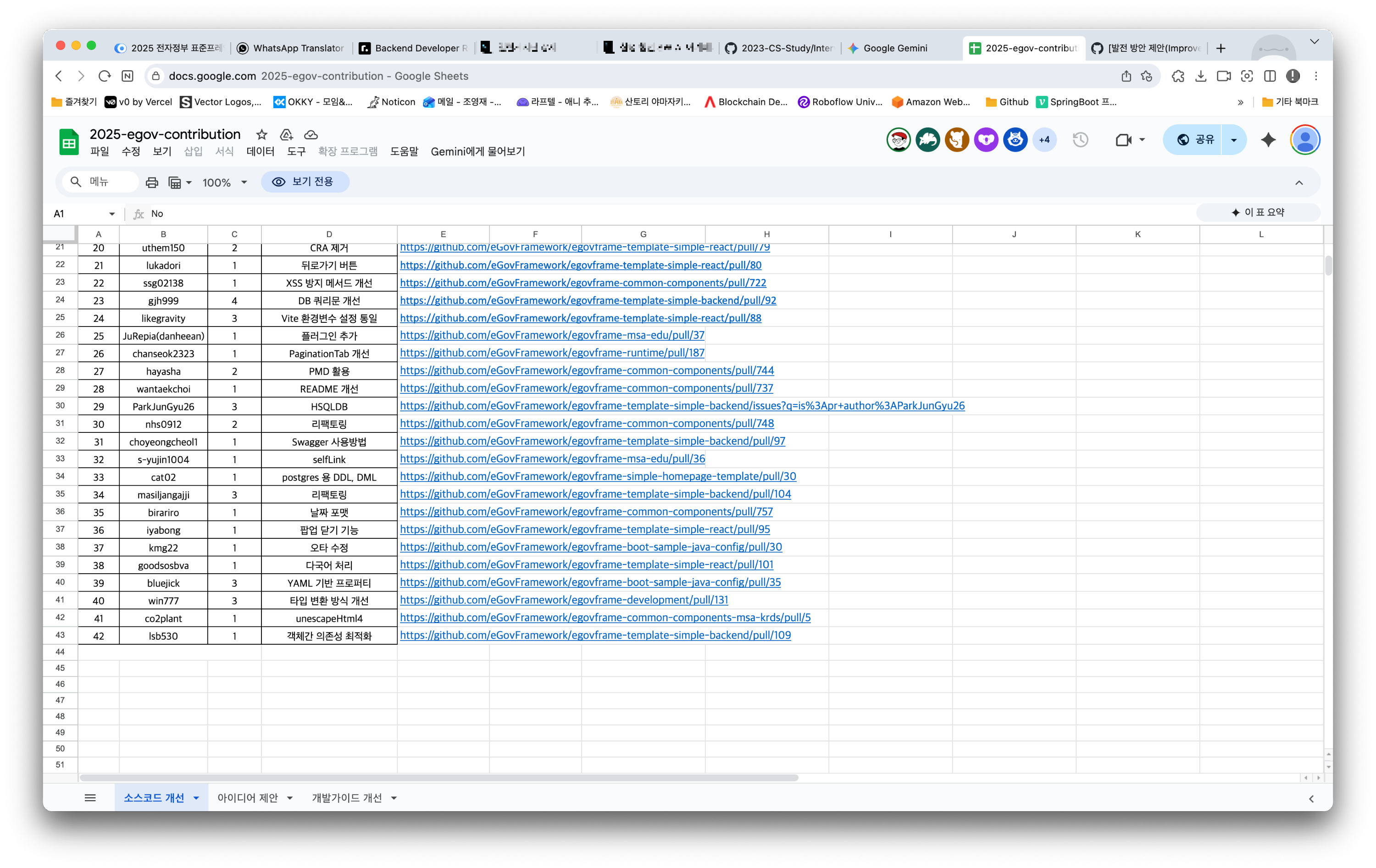Check the cloud document status icon

tap(311, 134)
